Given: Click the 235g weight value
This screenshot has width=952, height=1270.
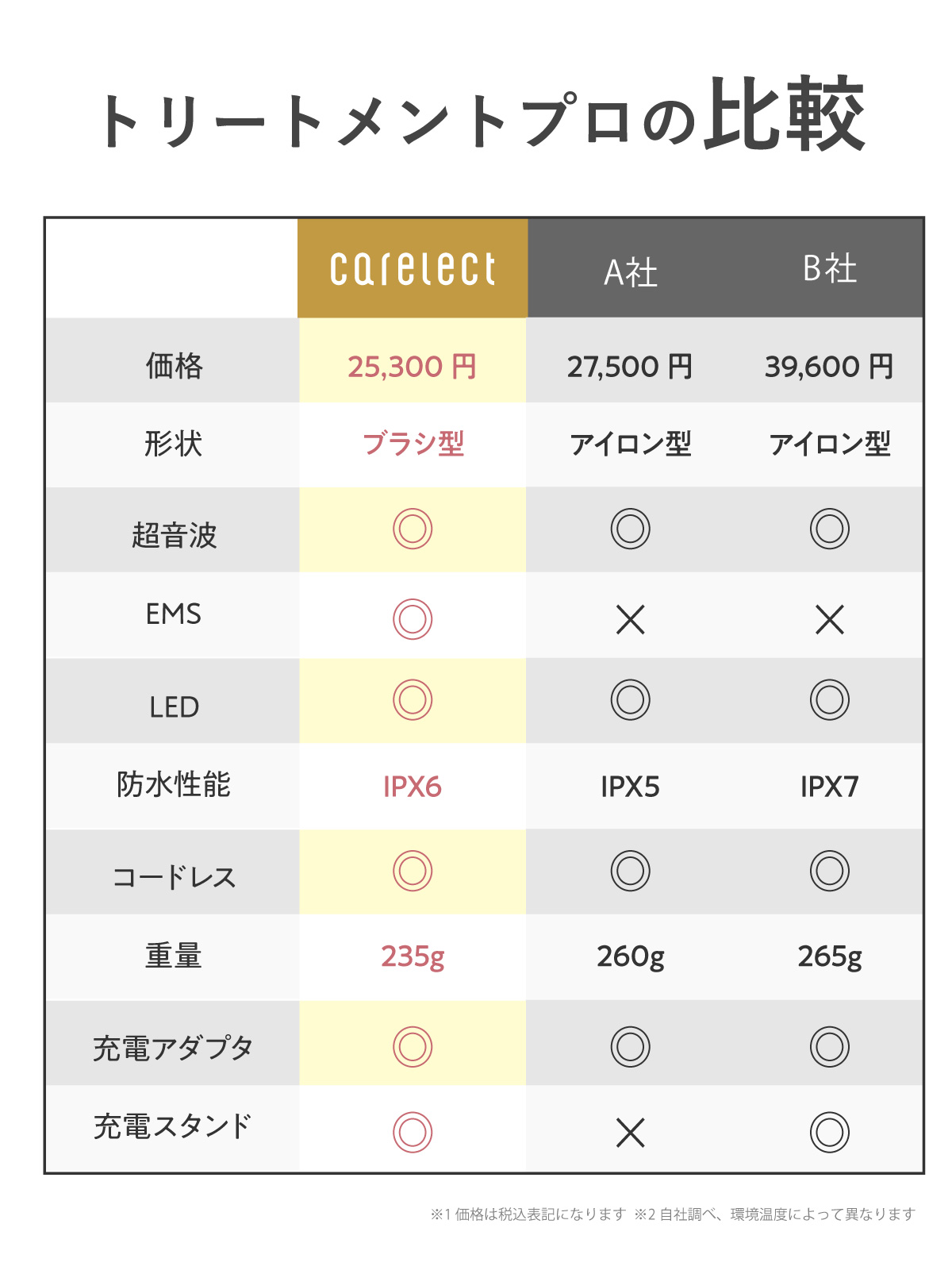Looking at the screenshot, I should (x=413, y=956).
